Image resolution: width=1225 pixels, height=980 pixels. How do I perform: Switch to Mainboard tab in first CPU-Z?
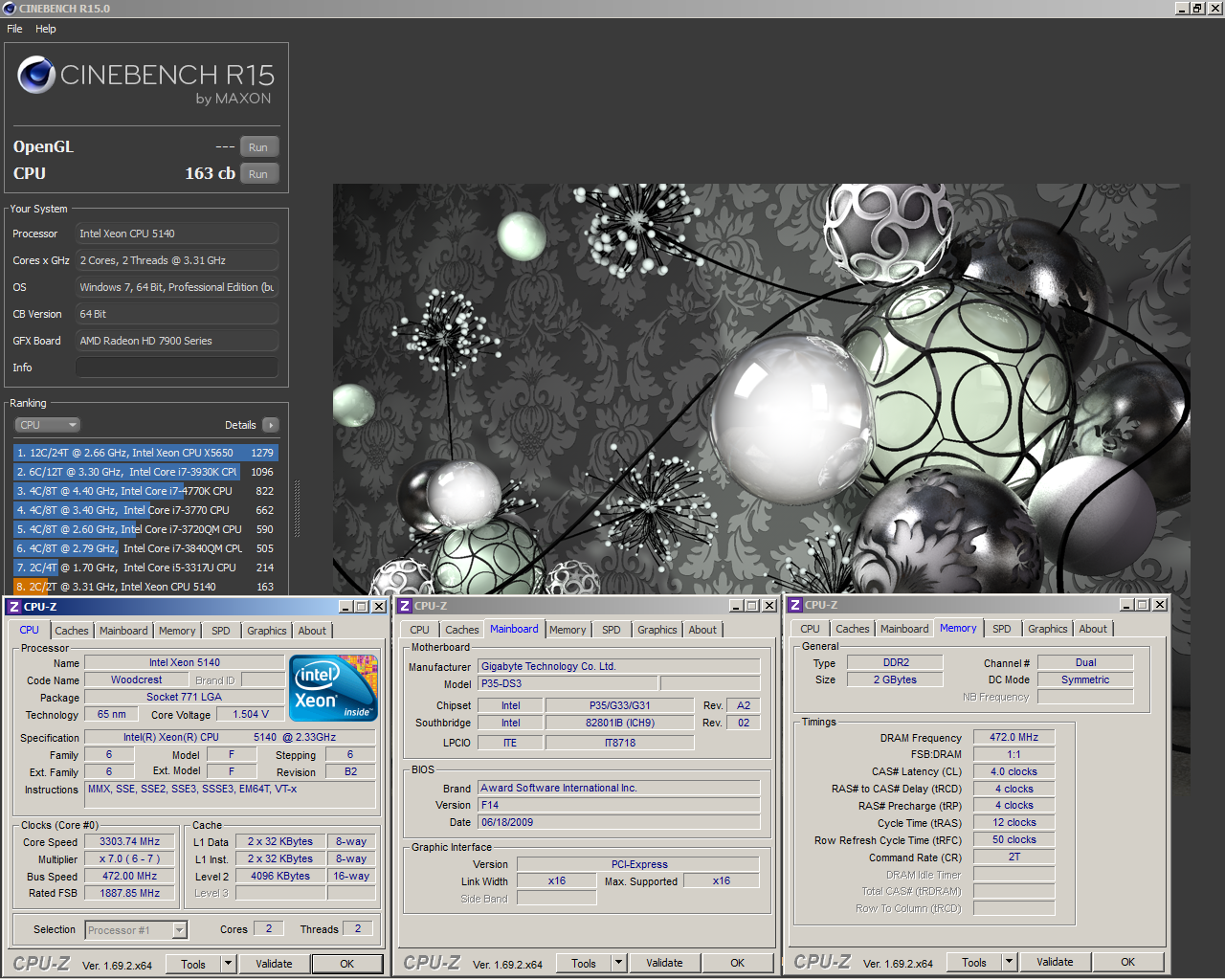point(123,631)
